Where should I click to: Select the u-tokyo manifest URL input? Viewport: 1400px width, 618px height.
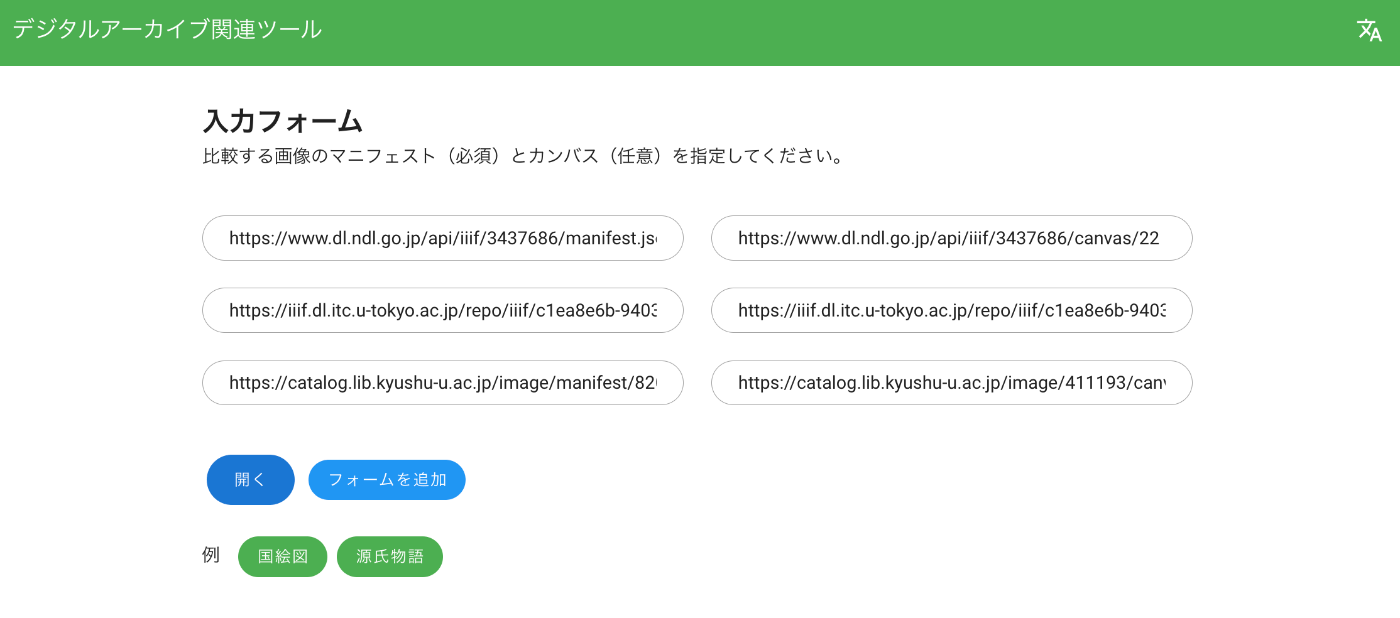[x=443, y=310]
